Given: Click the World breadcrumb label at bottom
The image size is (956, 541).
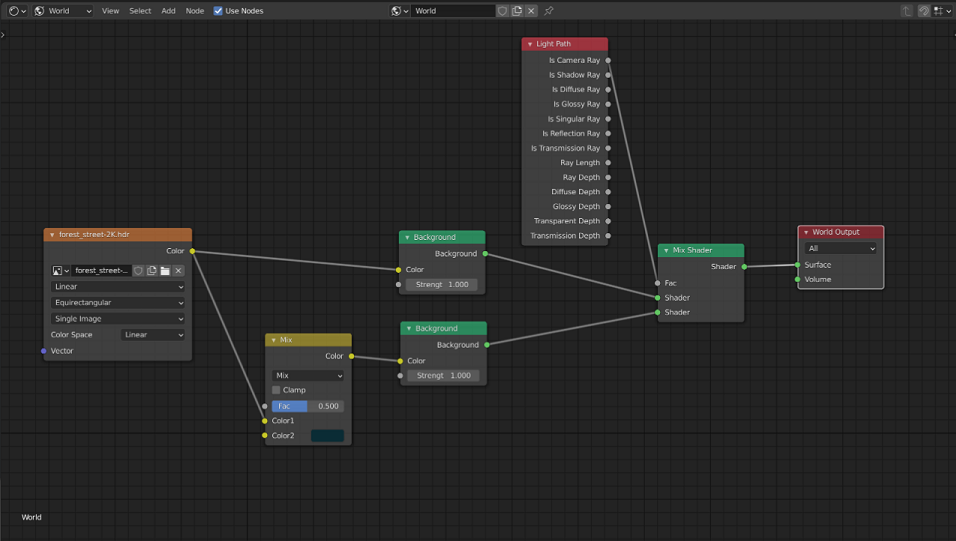Looking at the screenshot, I should coord(32,517).
